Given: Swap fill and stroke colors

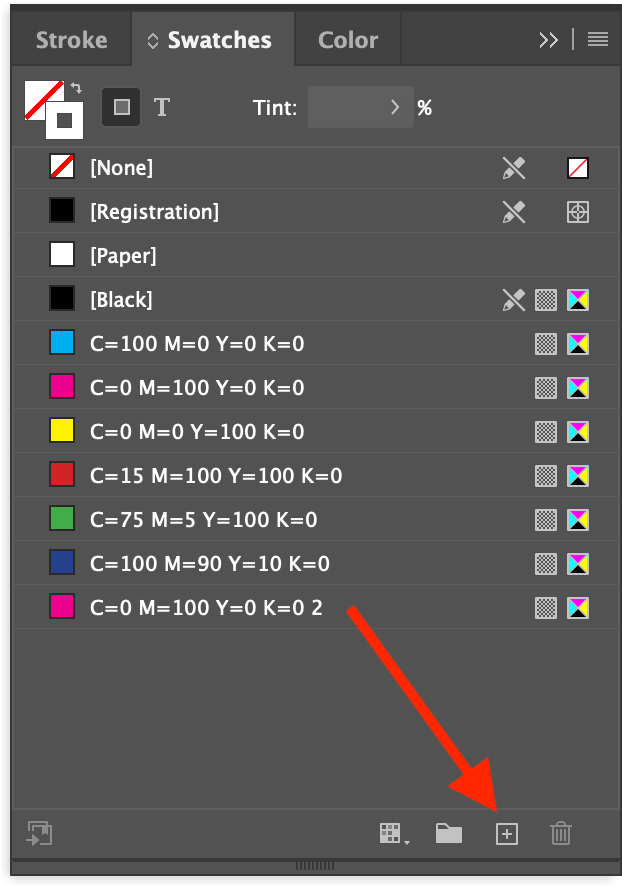Looking at the screenshot, I should point(76,88).
